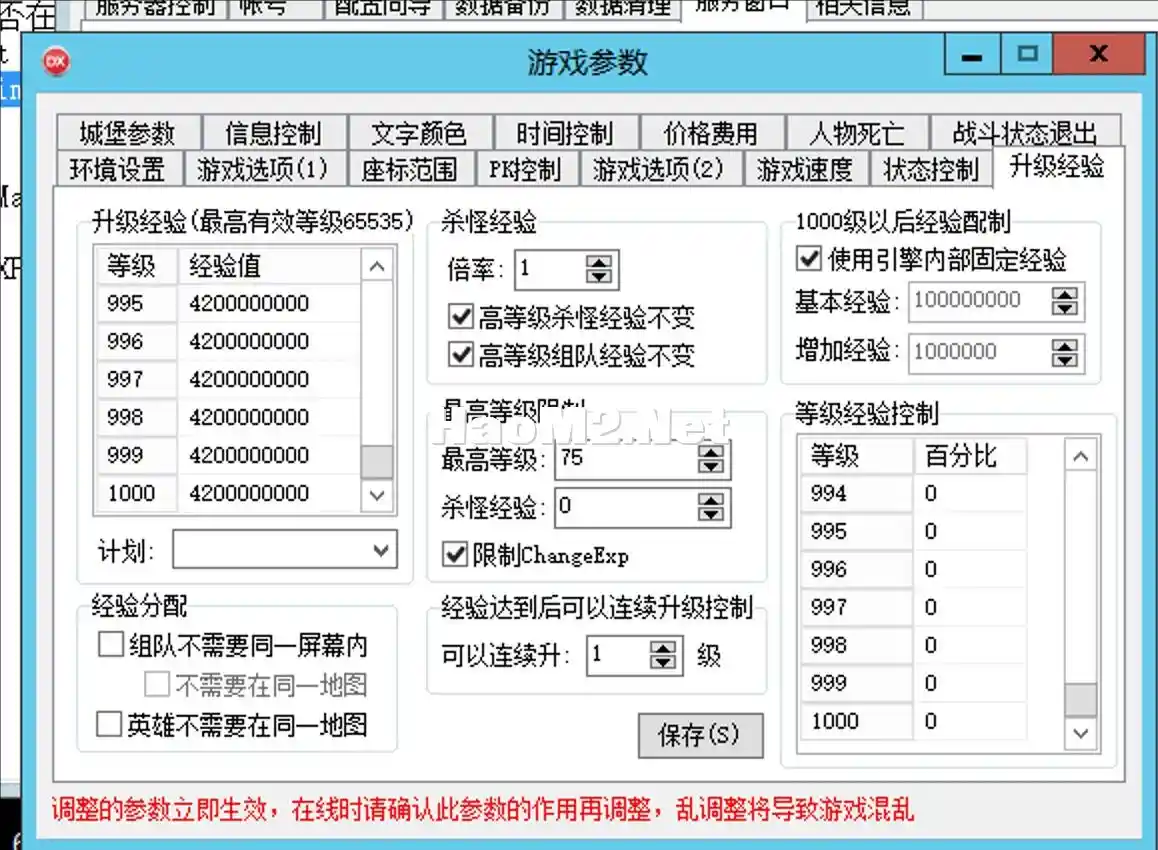The width and height of the screenshot is (1158, 850).
Task: Click the 升级经验 list scrollbar thumb
Action: click(377, 462)
